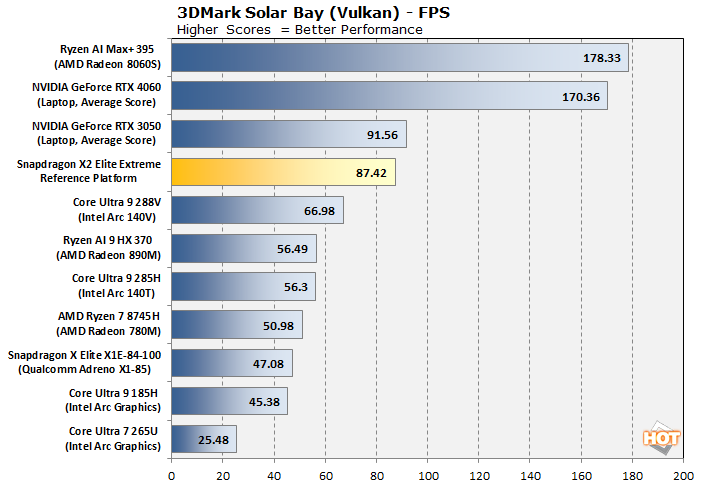Click the 0 tick on the x-axis
The height and width of the screenshot is (485, 708).
click(172, 476)
